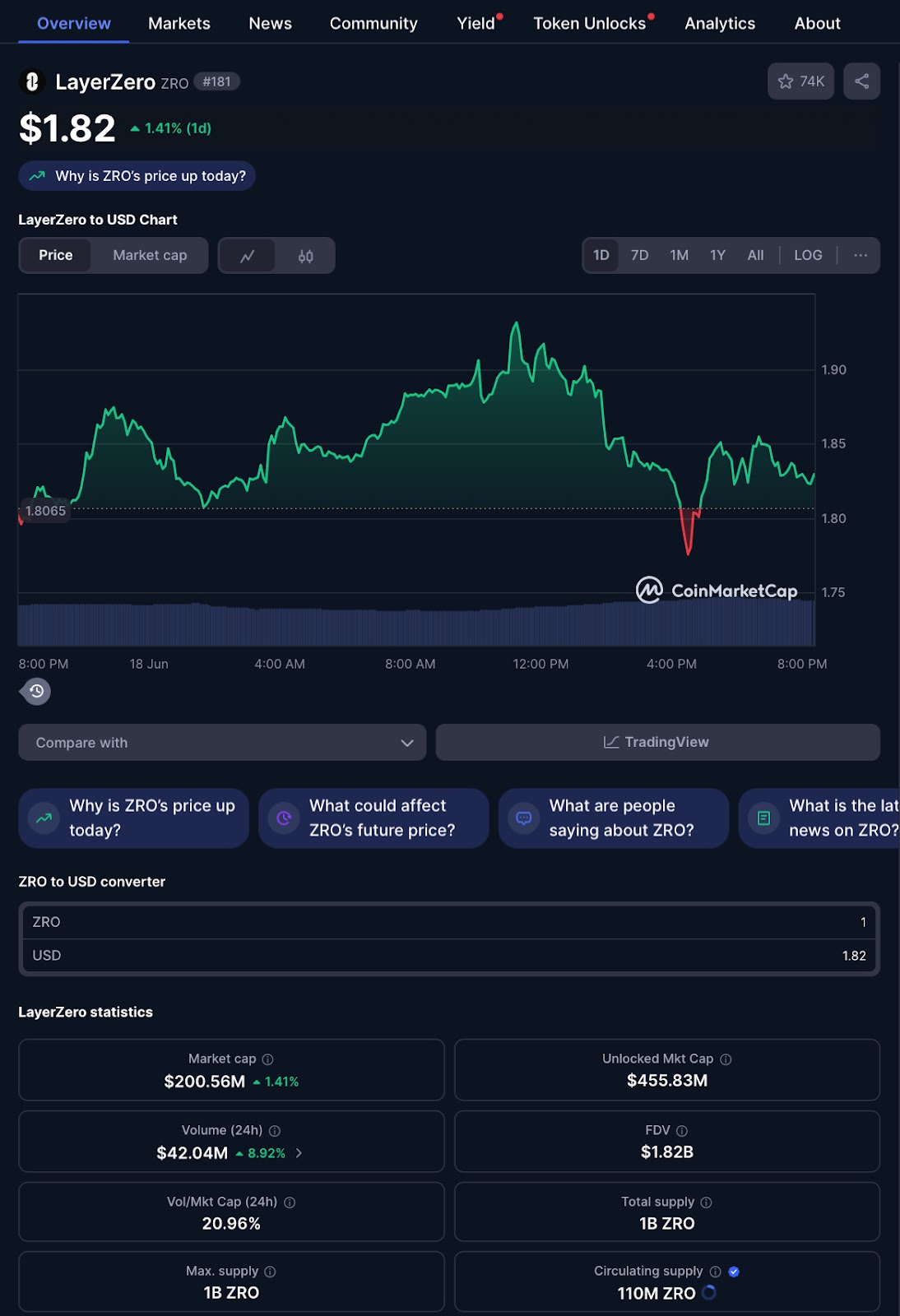Click Vol/Mkt Cap (24h) info icon
900x1316 pixels.
pos(290,1202)
